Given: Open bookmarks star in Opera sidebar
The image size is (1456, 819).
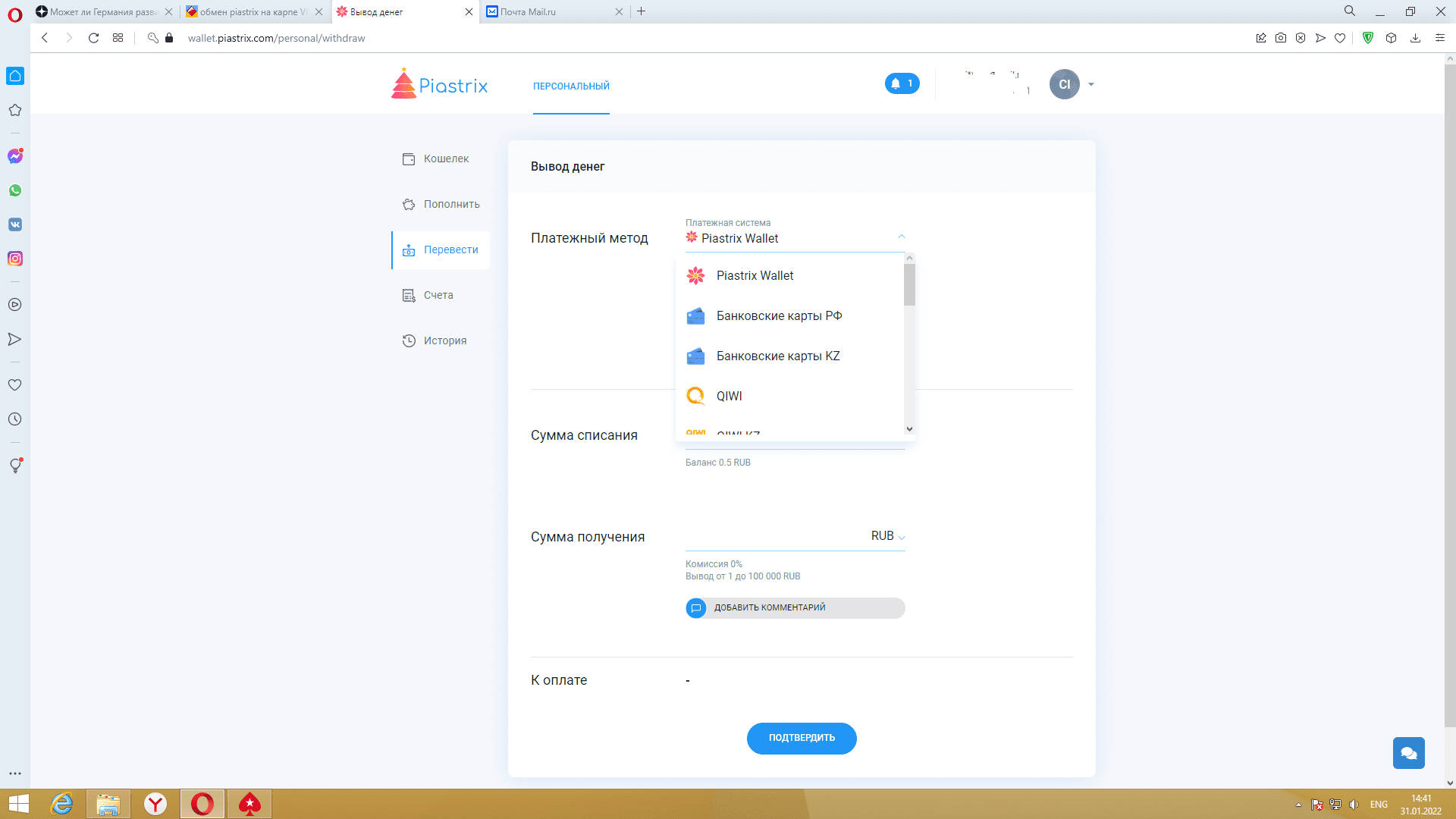Looking at the screenshot, I should (14, 110).
